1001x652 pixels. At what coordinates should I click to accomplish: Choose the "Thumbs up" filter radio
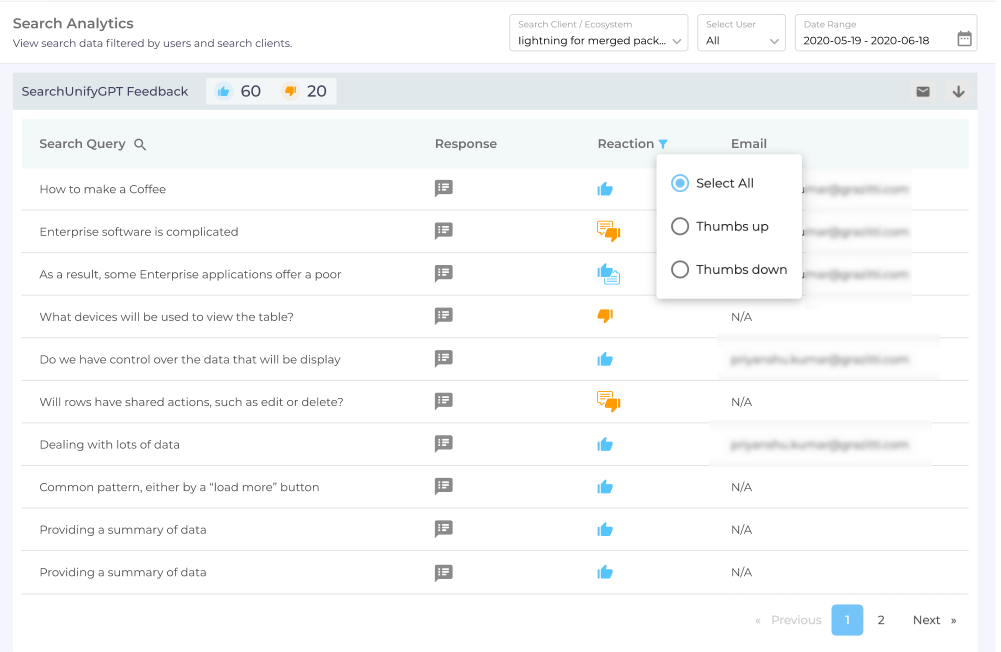(680, 226)
